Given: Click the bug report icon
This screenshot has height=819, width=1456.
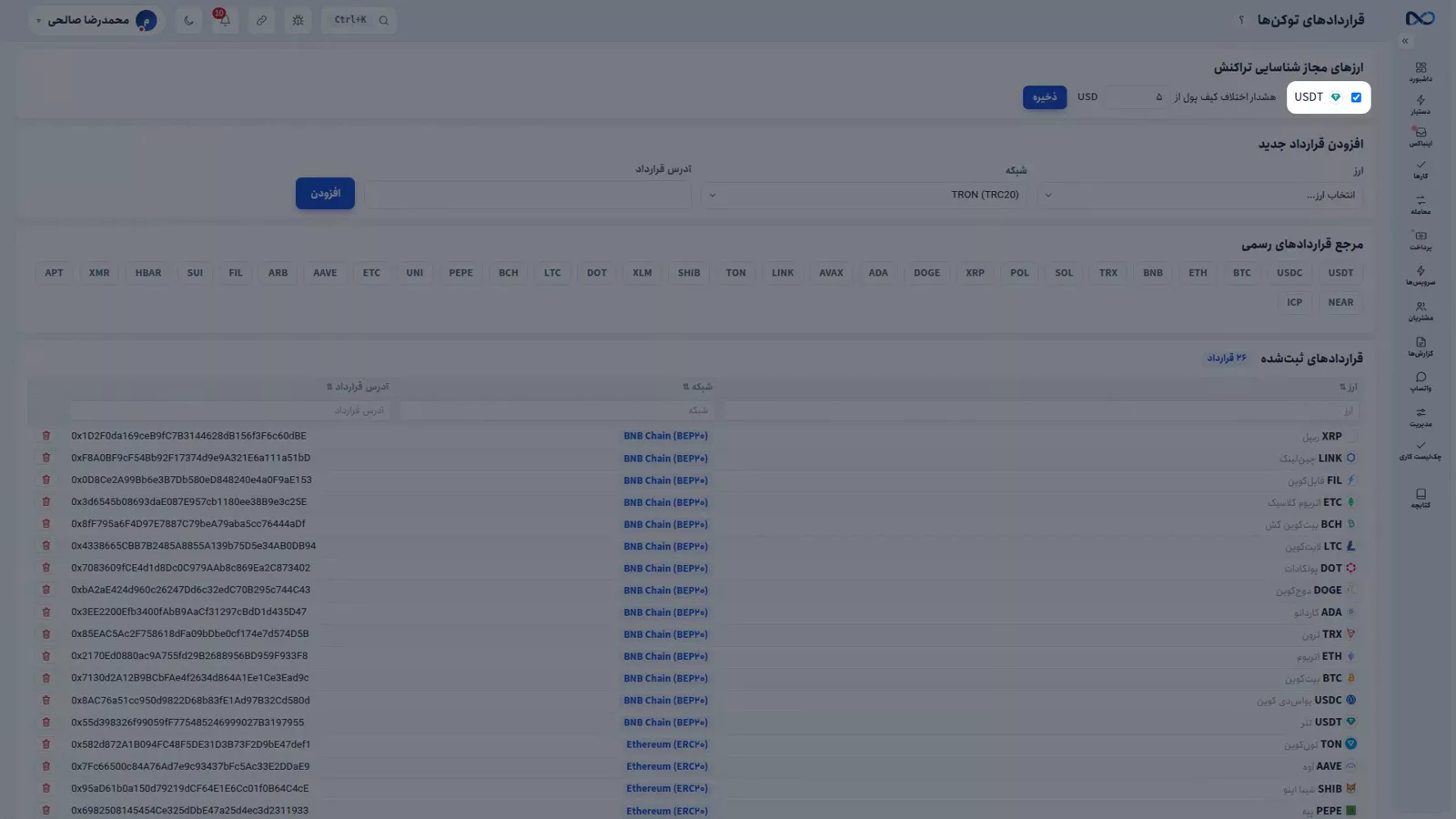Looking at the screenshot, I should tap(298, 20).
